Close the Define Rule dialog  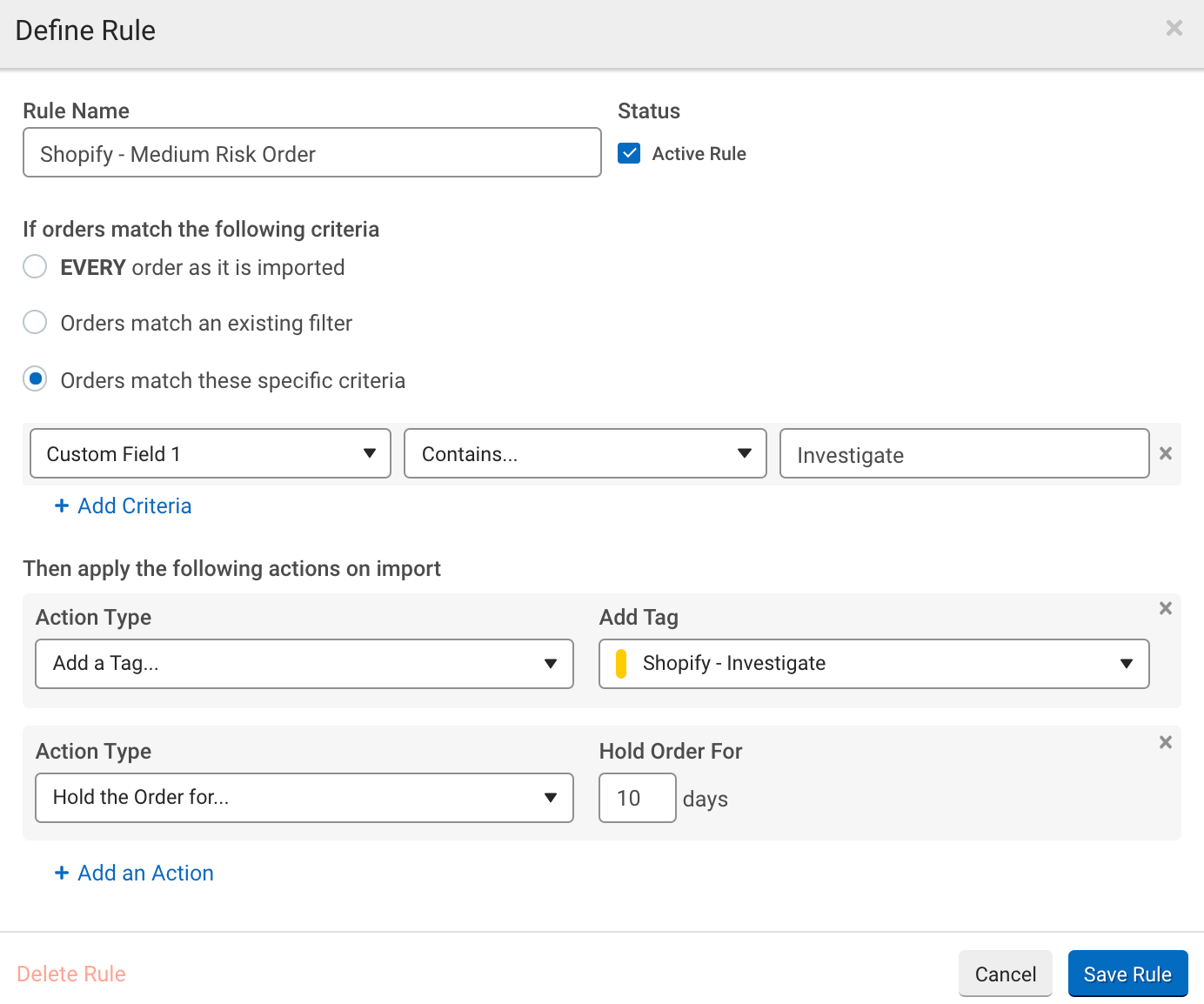(1174, 29)
